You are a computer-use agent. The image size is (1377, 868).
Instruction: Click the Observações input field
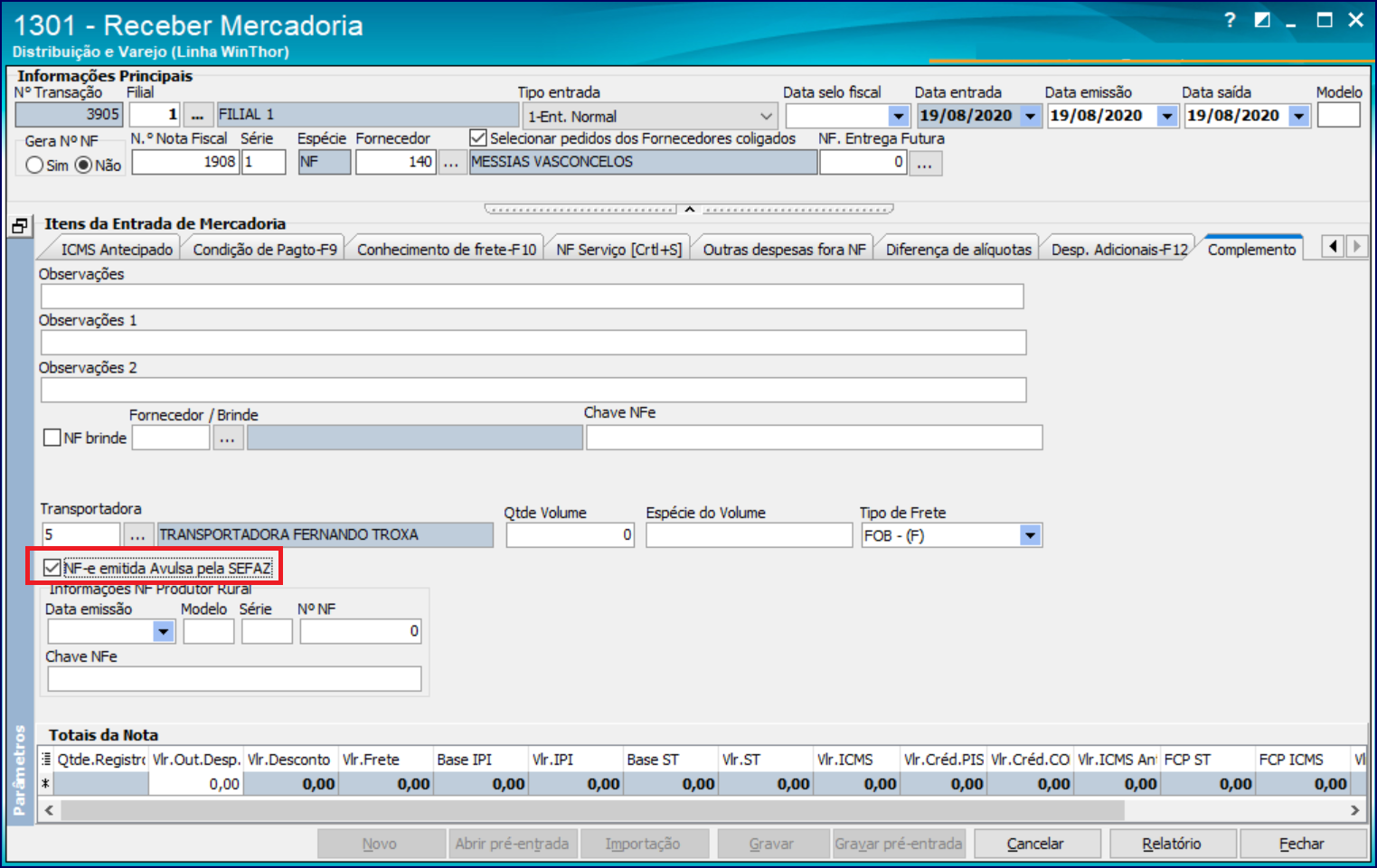coord(532,297)
